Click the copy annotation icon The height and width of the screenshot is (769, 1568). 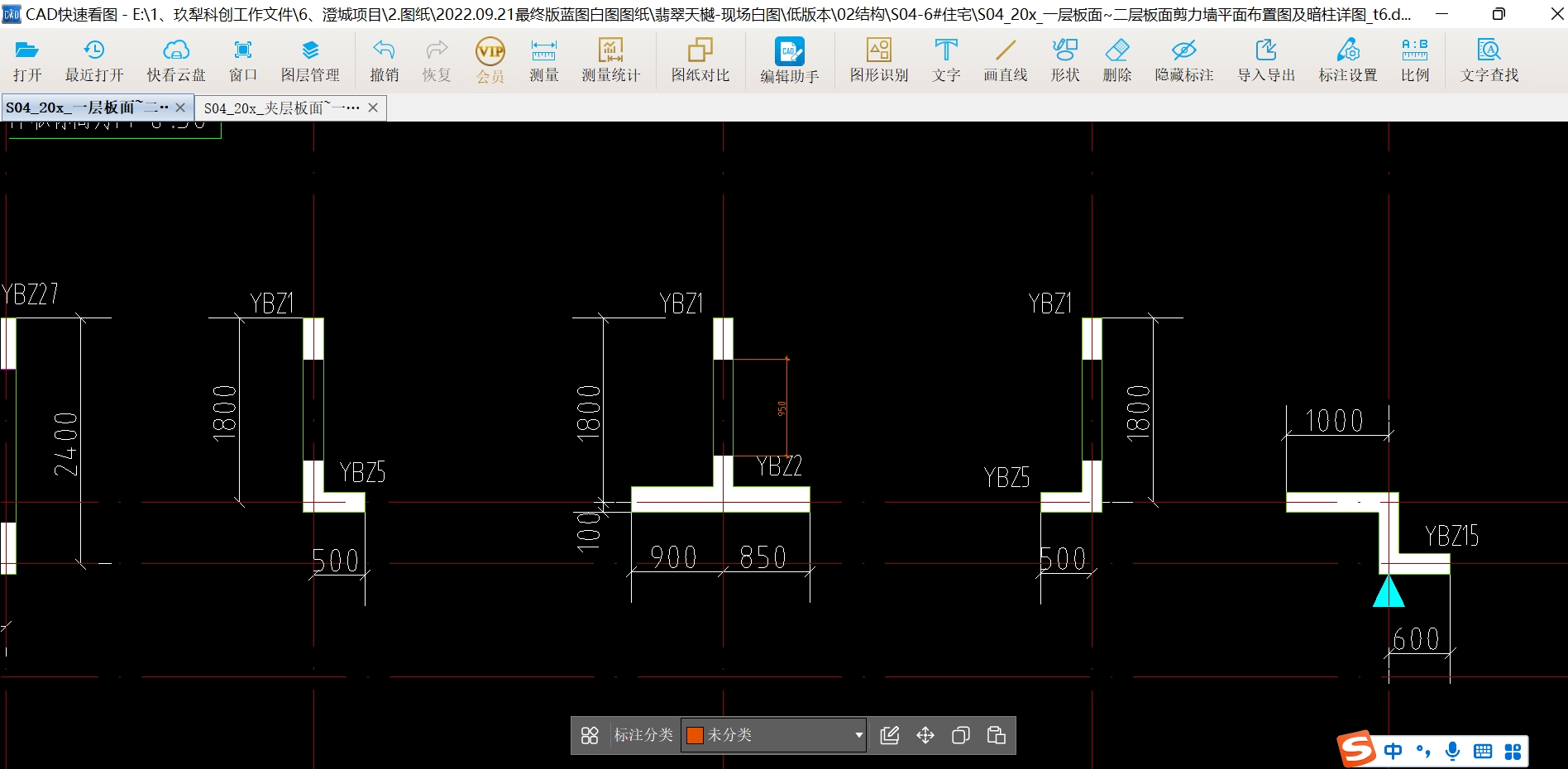[x=961, y=735]
